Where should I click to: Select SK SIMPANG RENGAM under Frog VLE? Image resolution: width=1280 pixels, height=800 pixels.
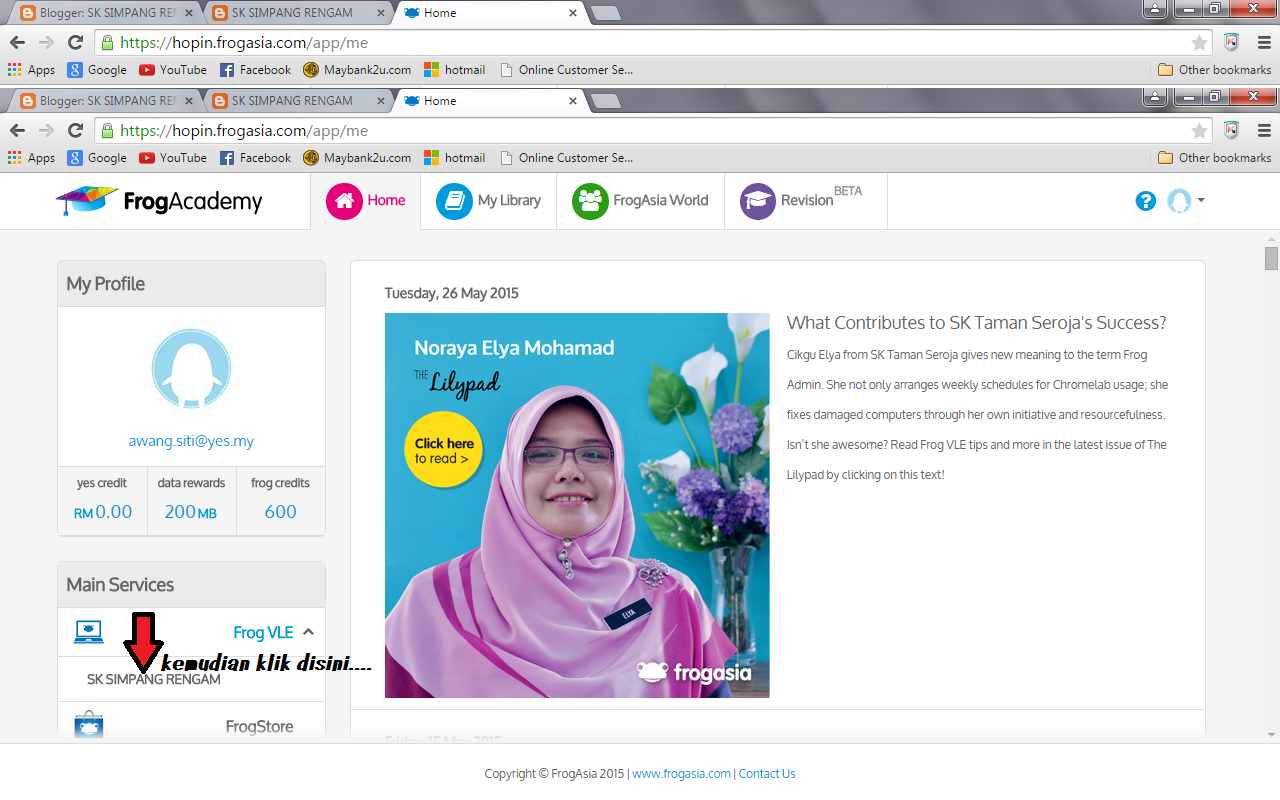[x=154, y=679]
